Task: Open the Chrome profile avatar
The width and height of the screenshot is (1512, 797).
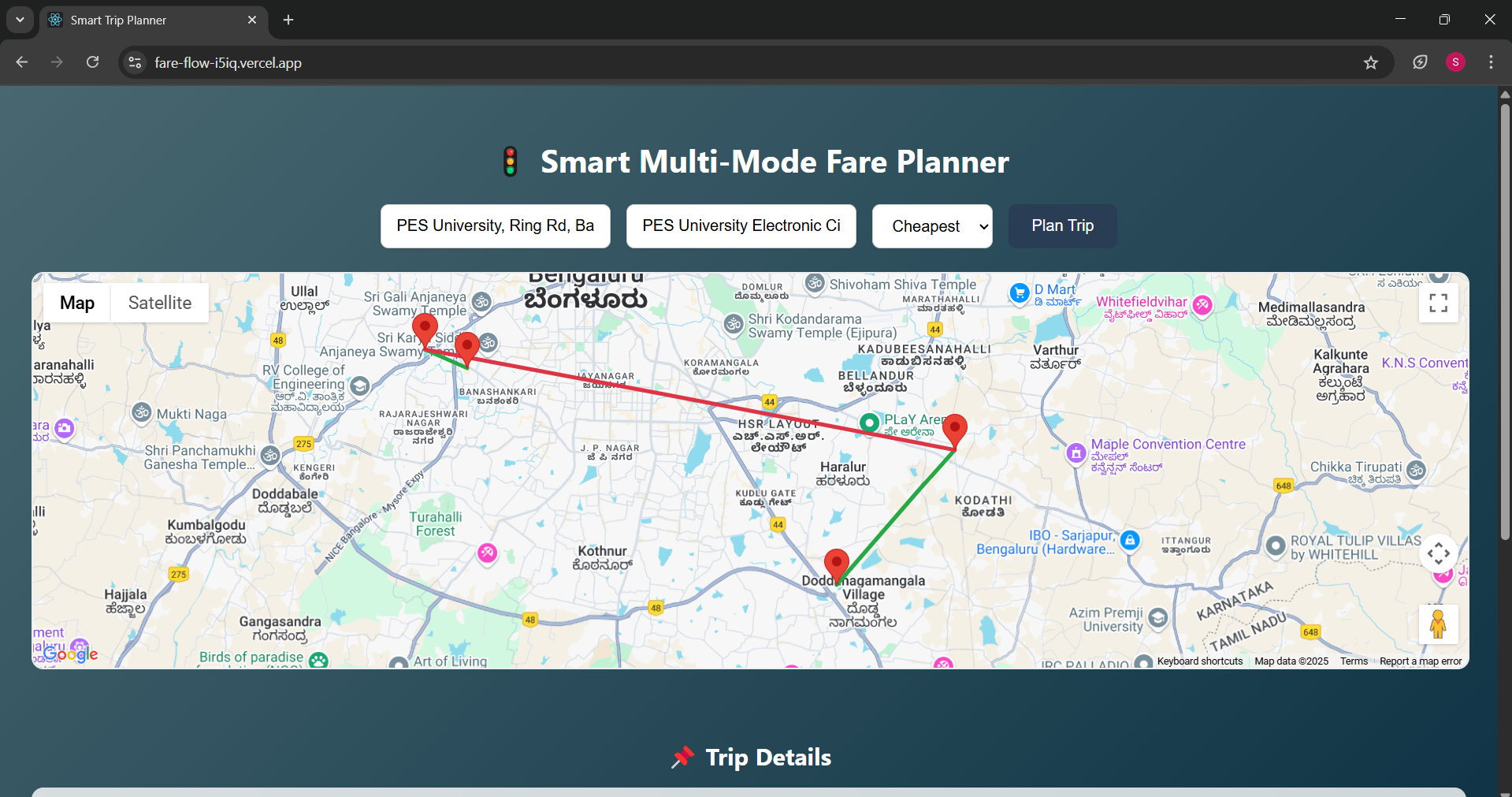Action: (1455, 62)
